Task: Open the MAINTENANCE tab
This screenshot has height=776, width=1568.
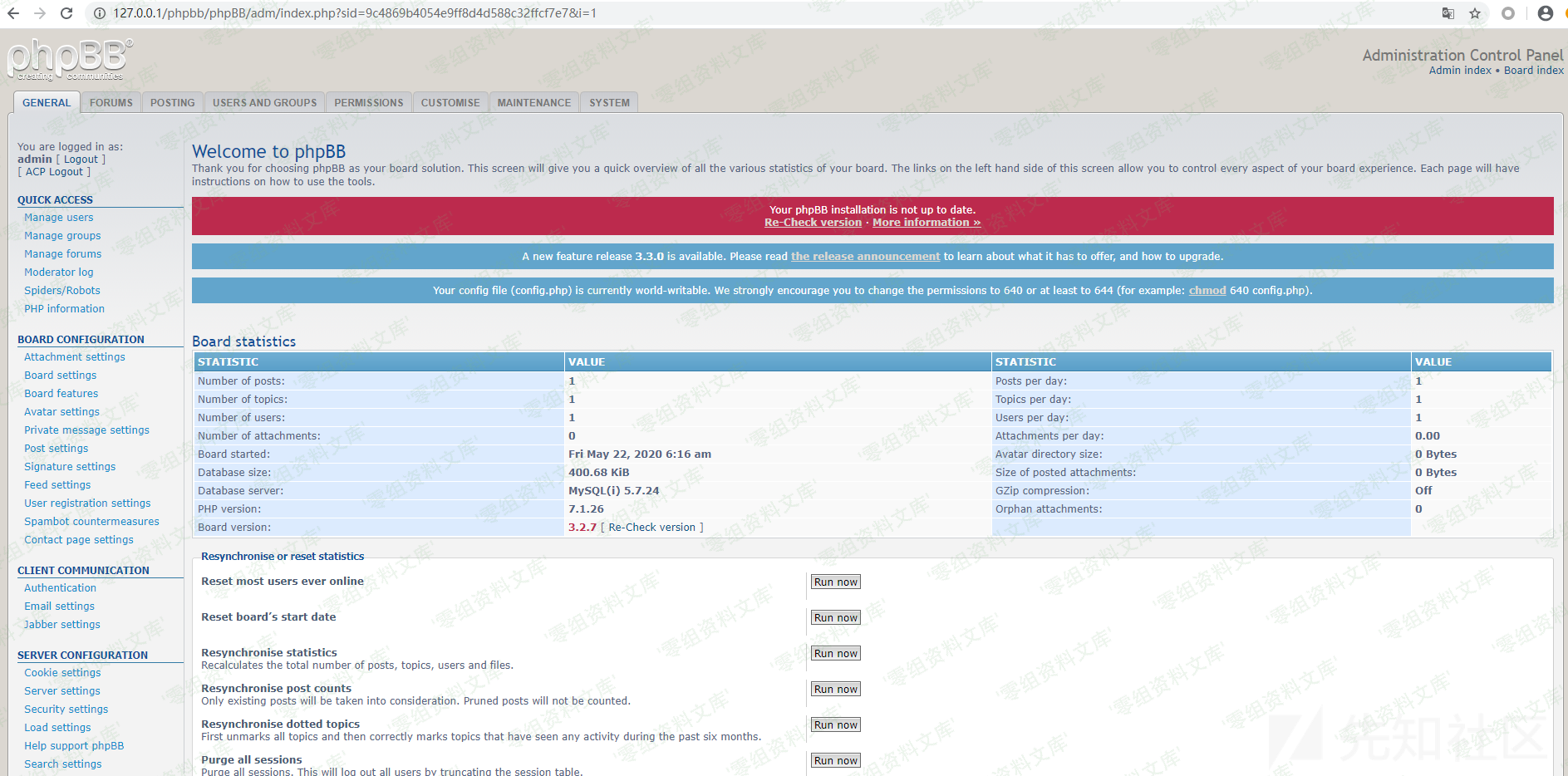Action: pos(534,103)
